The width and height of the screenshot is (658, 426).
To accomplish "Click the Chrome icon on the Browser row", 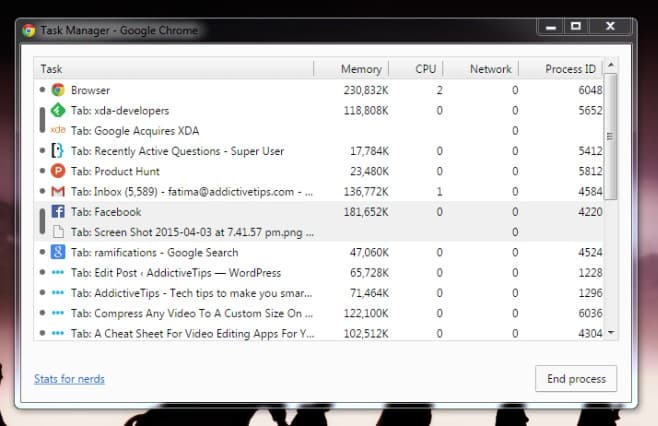I will pyautogui.click(x=58, y=90).
